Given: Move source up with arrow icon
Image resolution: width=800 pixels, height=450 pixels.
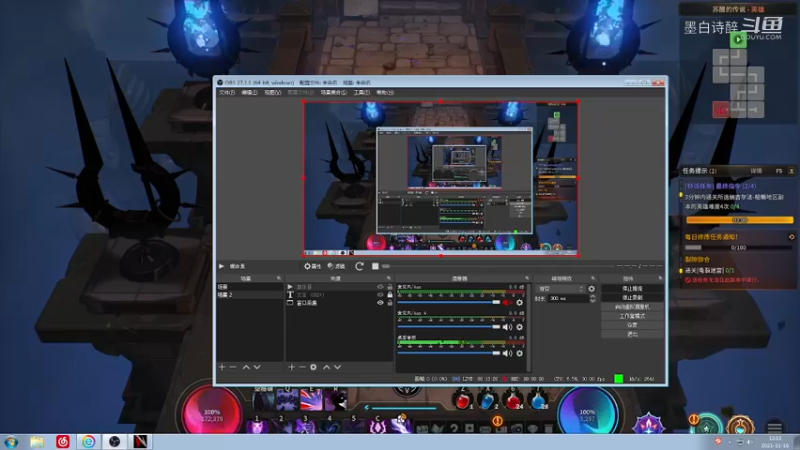Looking at the screenshot, I should (x=327, y=367).
